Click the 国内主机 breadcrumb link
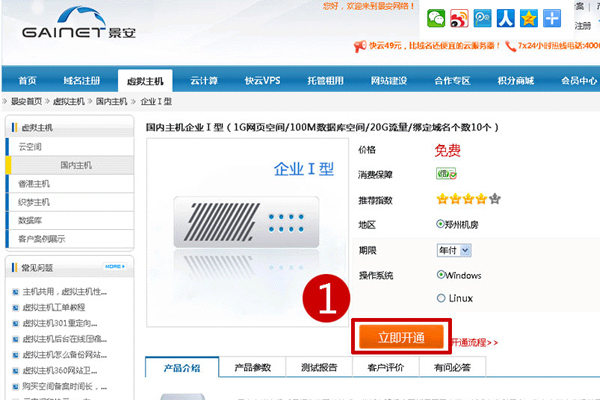This screenshot has width=600, height=400. coord(111,101)
